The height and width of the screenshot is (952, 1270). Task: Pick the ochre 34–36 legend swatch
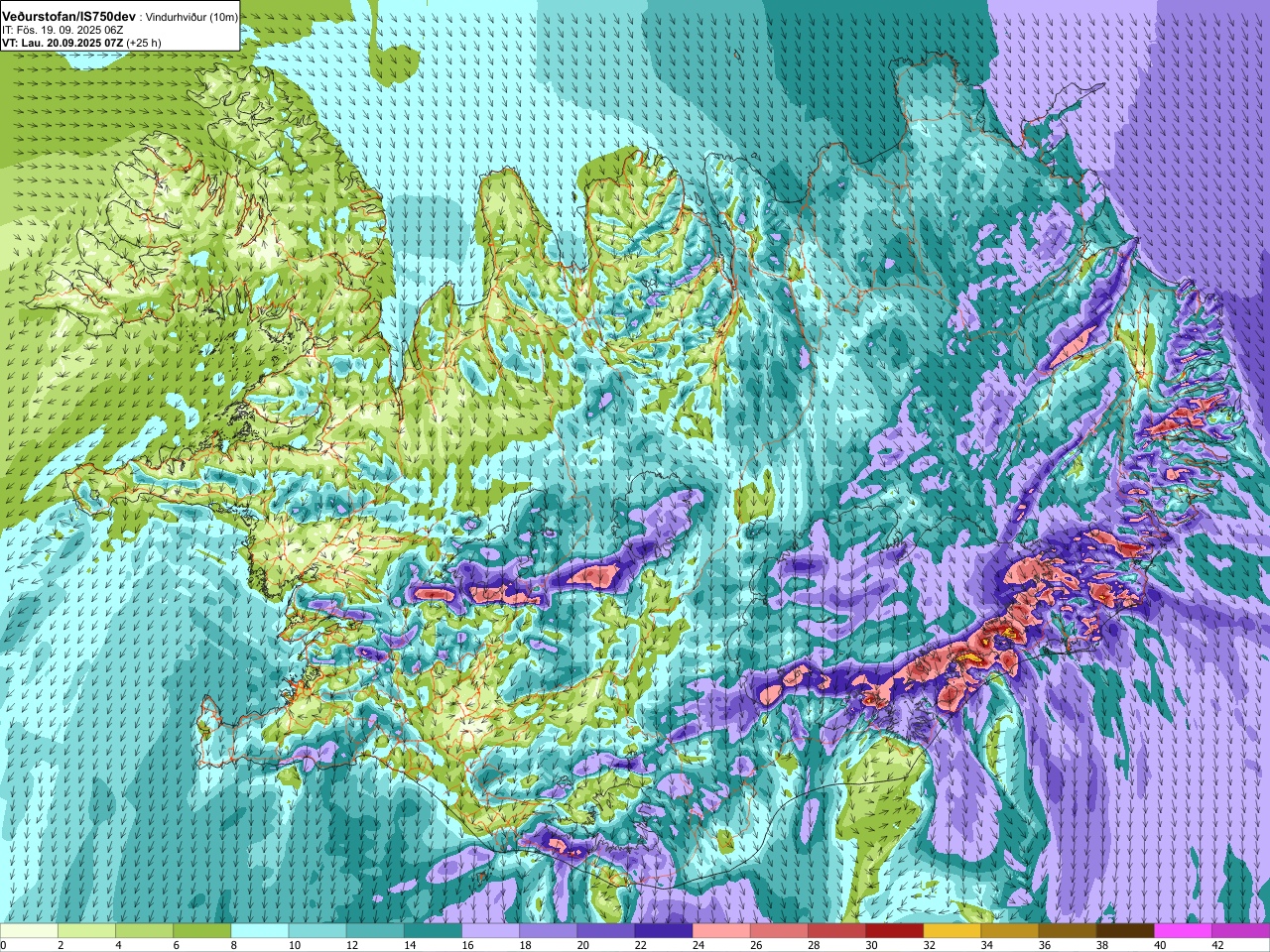tap(1010, 931)
